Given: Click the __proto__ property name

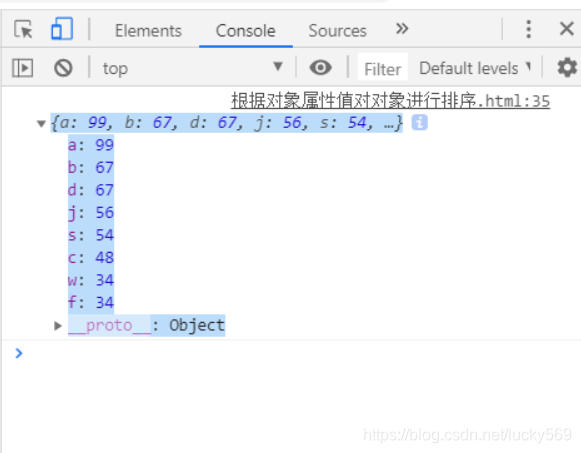Looking at the screenshot, I should point(109,326).
